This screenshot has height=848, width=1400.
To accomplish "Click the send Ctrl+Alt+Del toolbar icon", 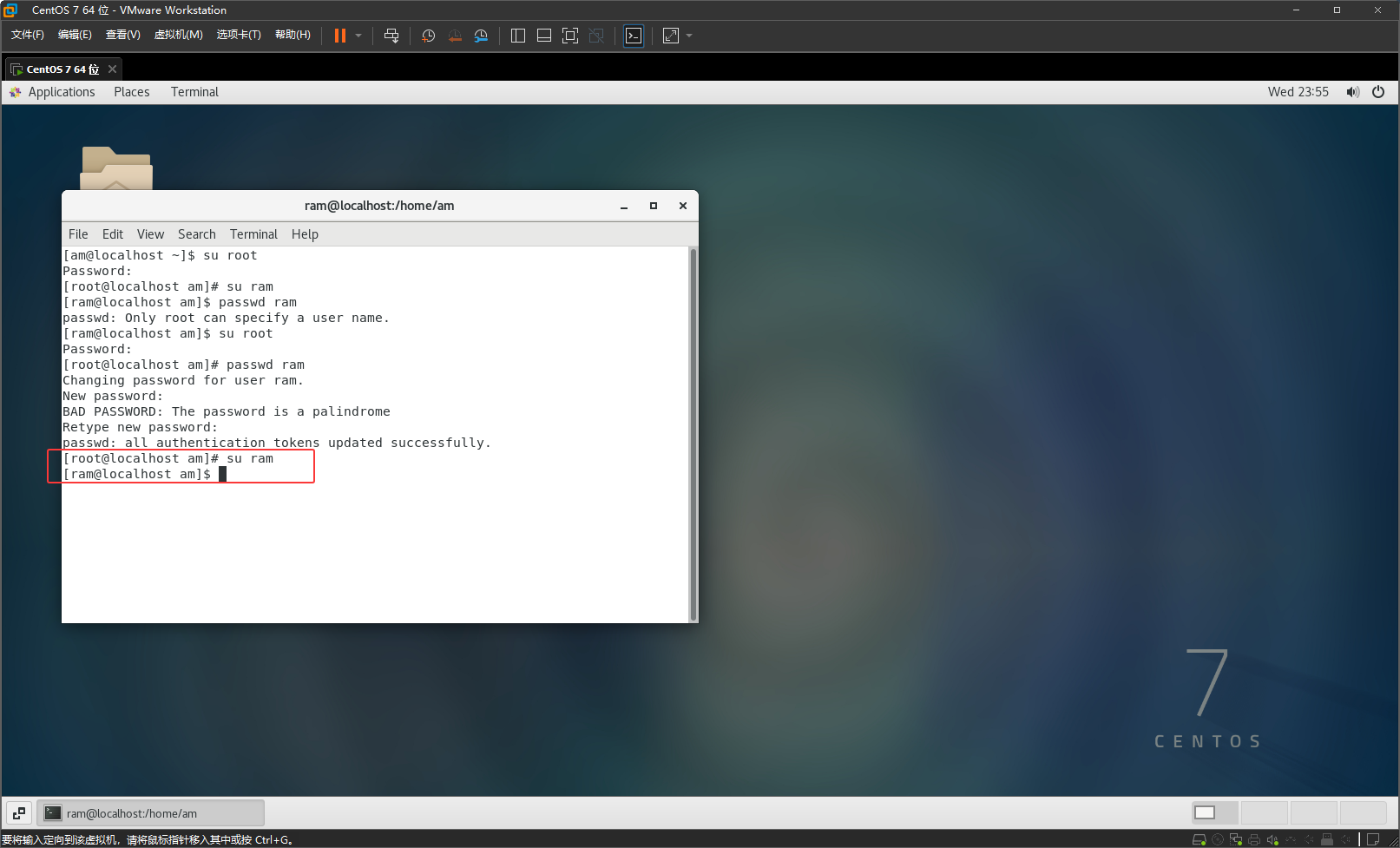I will (391, 36).
